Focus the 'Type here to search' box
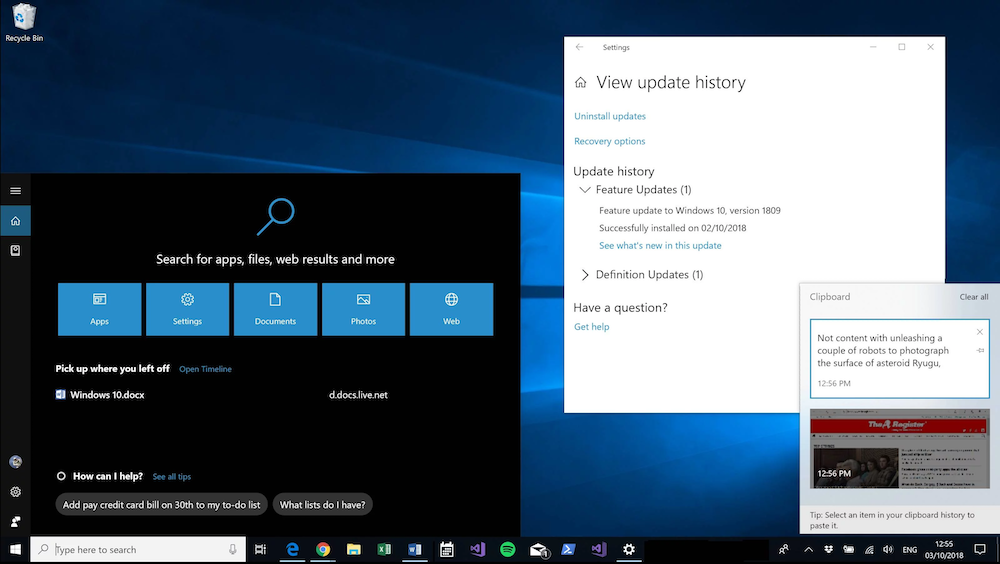The height and width of the screenshot is (564, 1000). (x=138, y=549)
